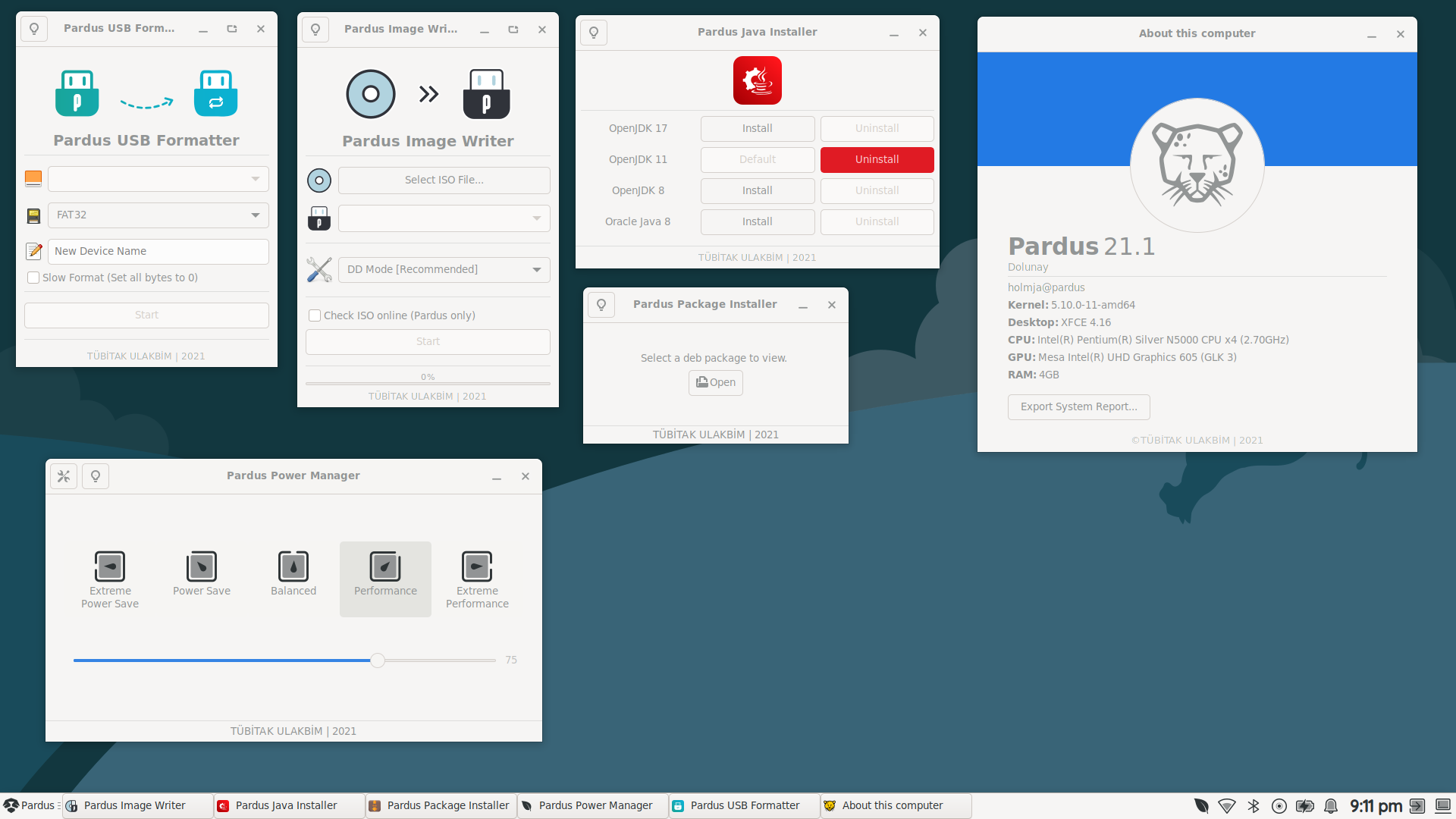The height and width of the screenshot is (819, 1456).
Task: Open about lightbulb in Package Installer window
Action: pyautogui.click(x=601, y=305)
